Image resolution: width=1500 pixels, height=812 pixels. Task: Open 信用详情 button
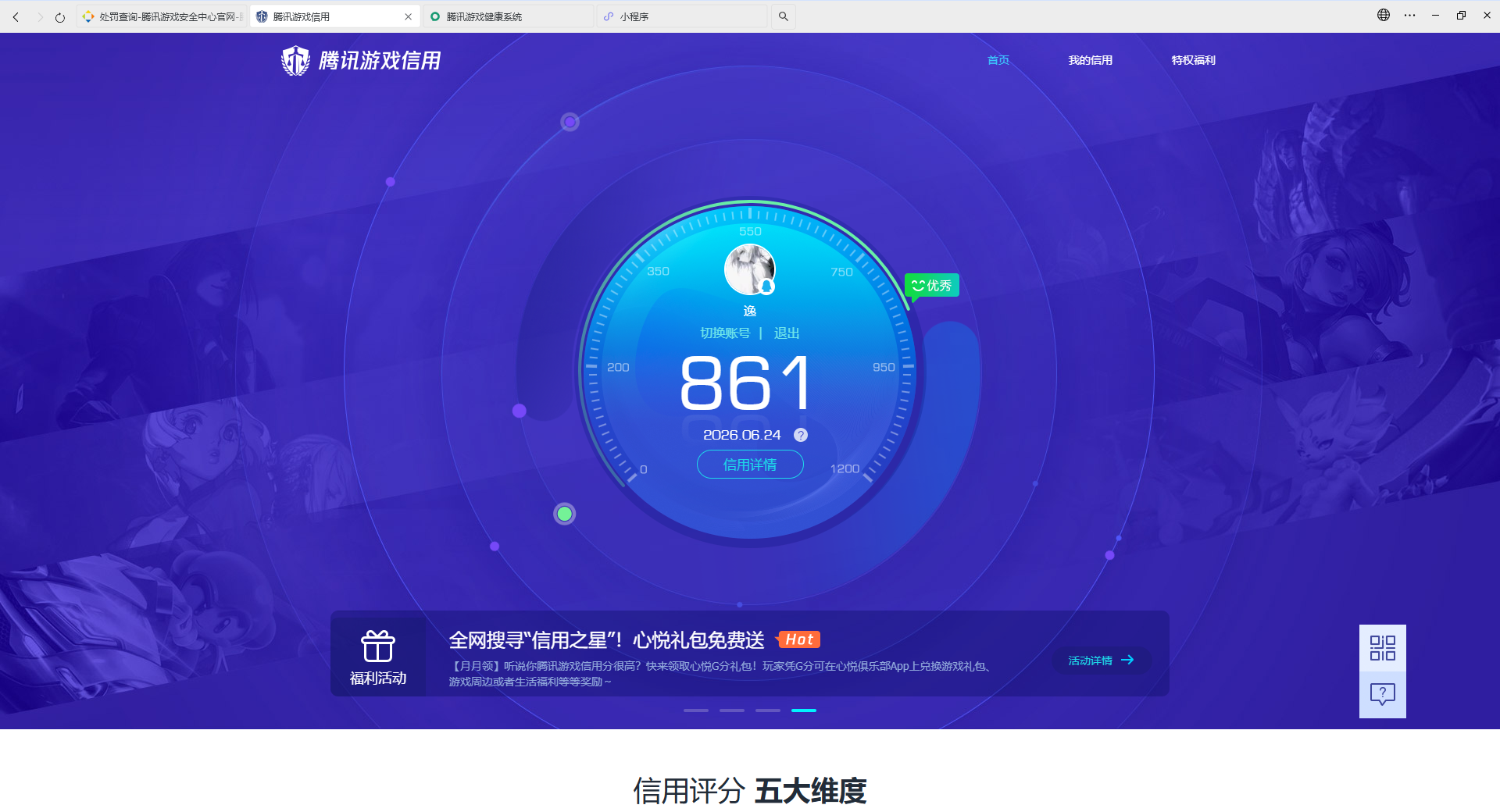pos(750,465)
